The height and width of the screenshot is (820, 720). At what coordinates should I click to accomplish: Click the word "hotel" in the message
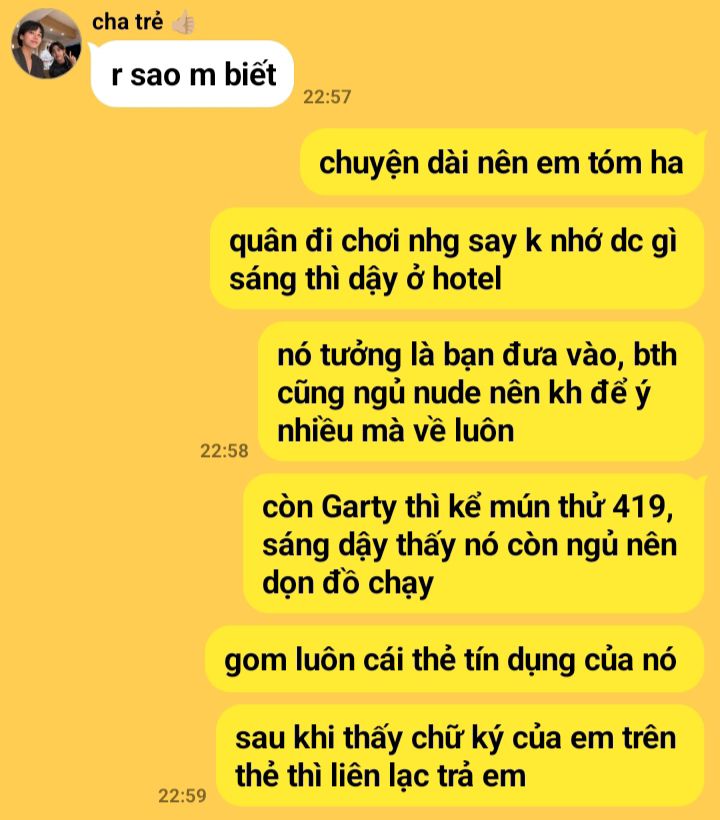[467, 278]
